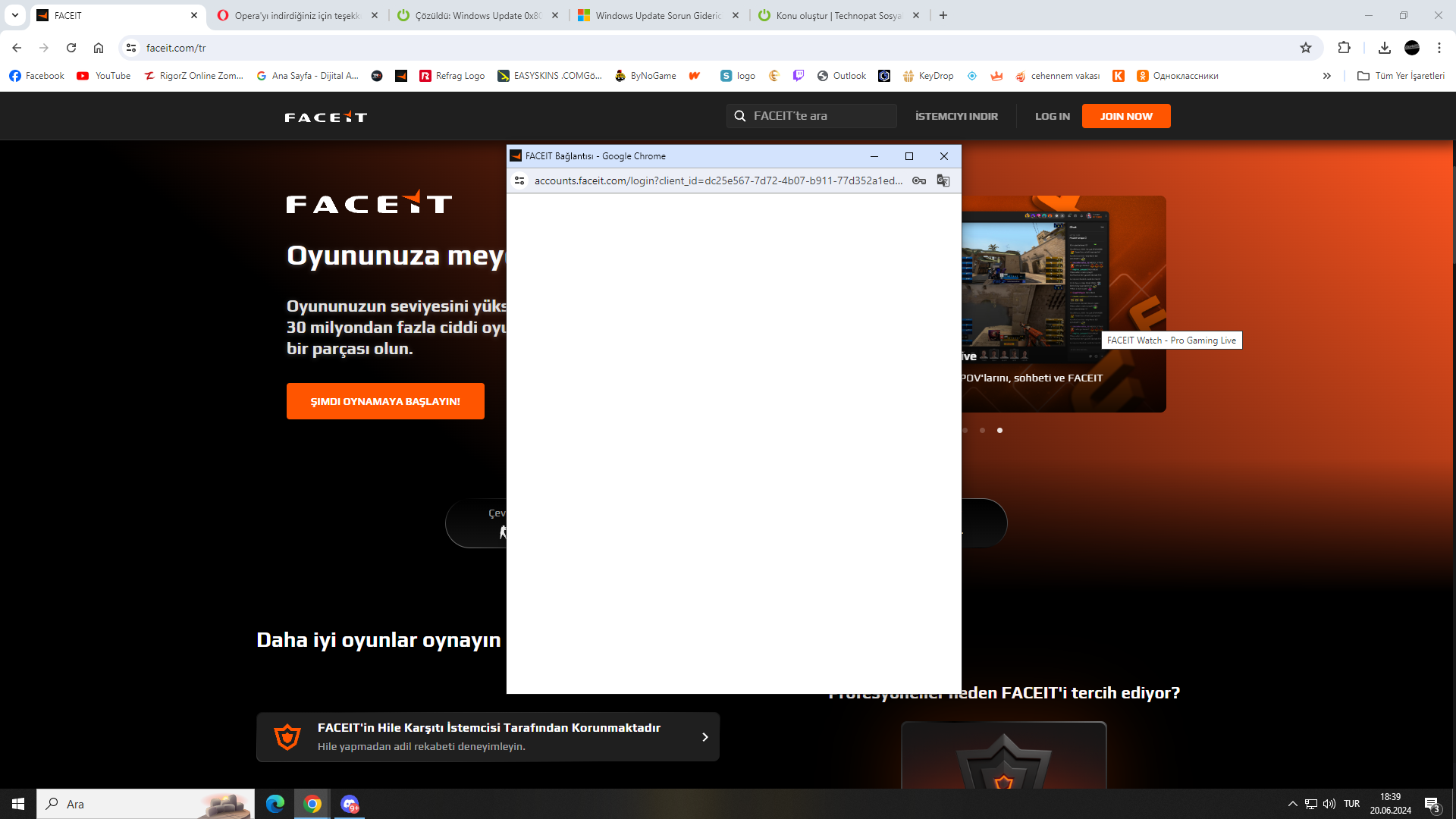Reload the faceit.com page

[x=71, y=48]
